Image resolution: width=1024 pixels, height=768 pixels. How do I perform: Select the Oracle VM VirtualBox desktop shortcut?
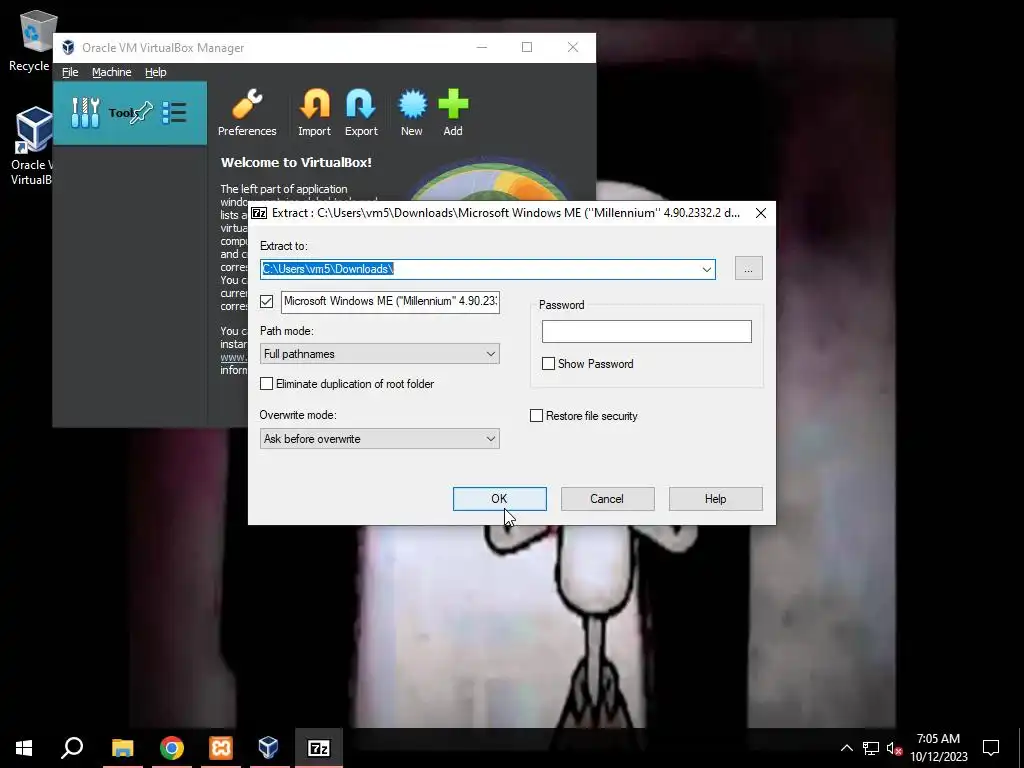tap(31, 146)
